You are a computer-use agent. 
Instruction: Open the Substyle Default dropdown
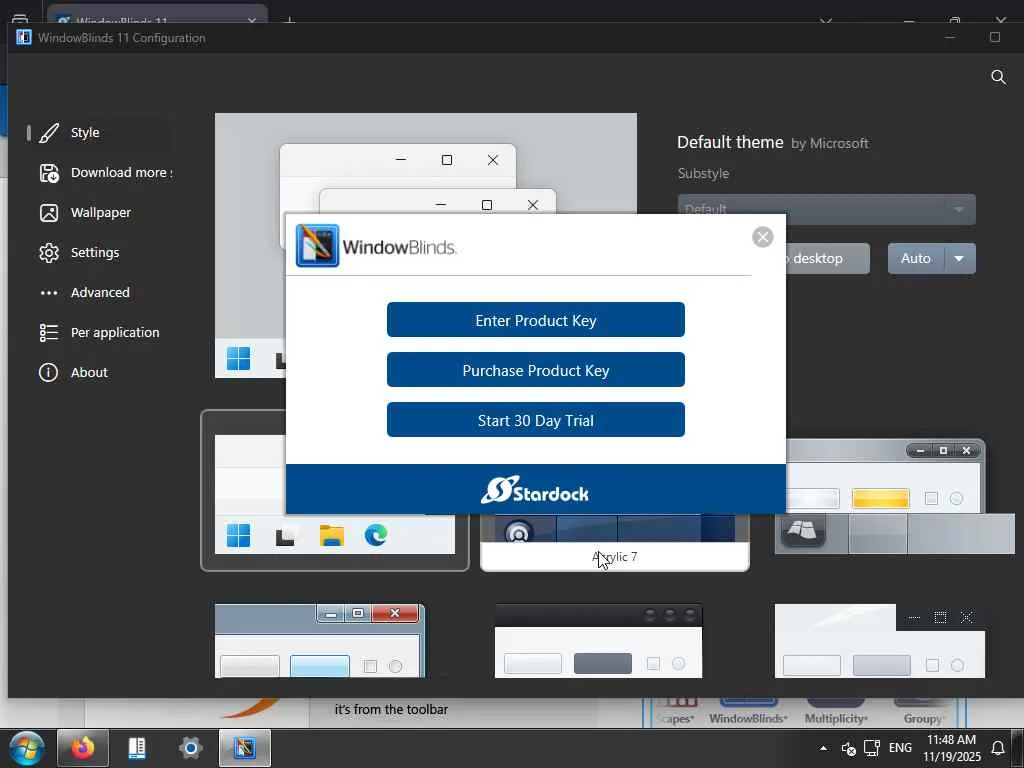(x=826, y=209)
